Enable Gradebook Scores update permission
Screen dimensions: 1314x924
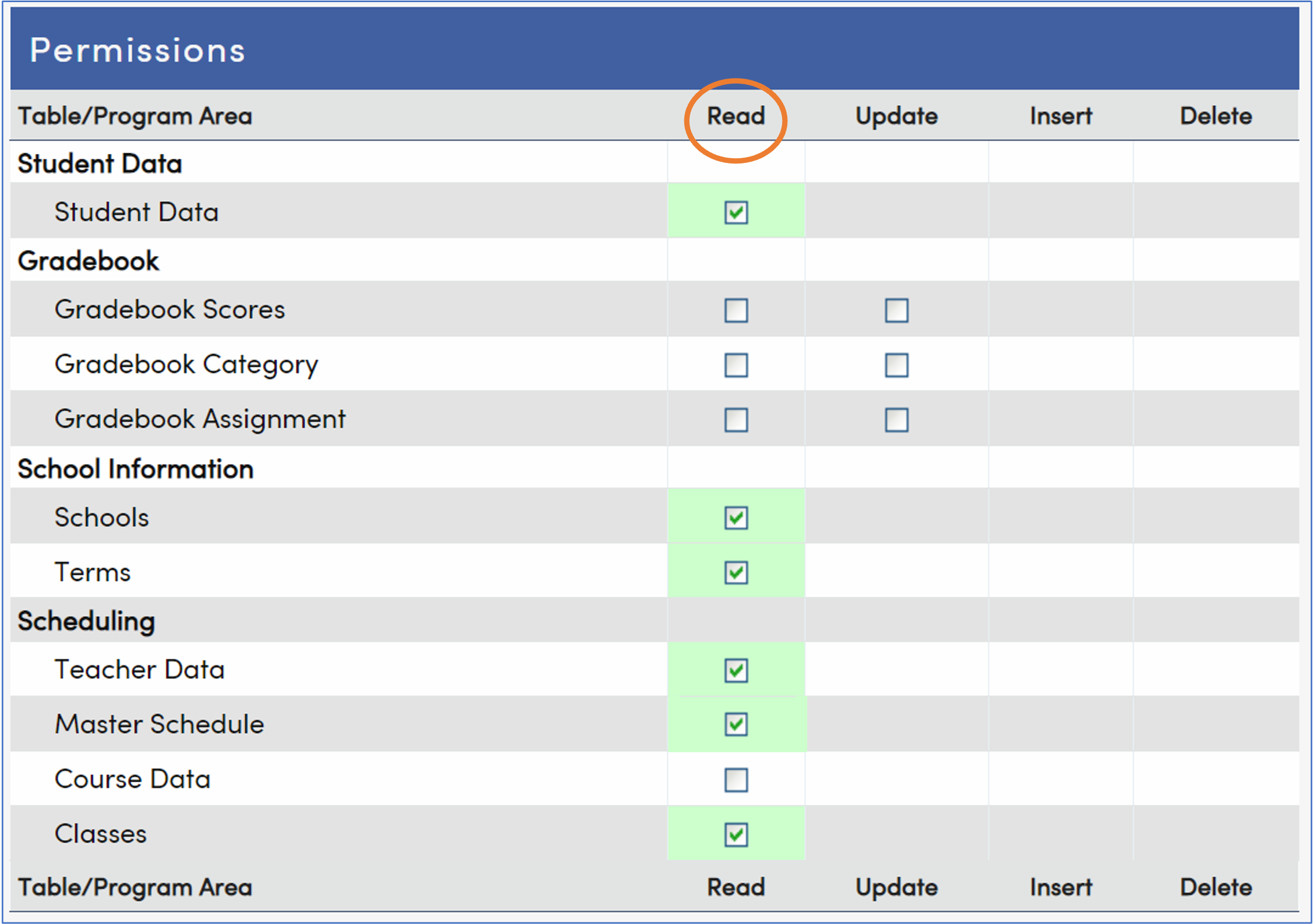(x=896, y=310)
